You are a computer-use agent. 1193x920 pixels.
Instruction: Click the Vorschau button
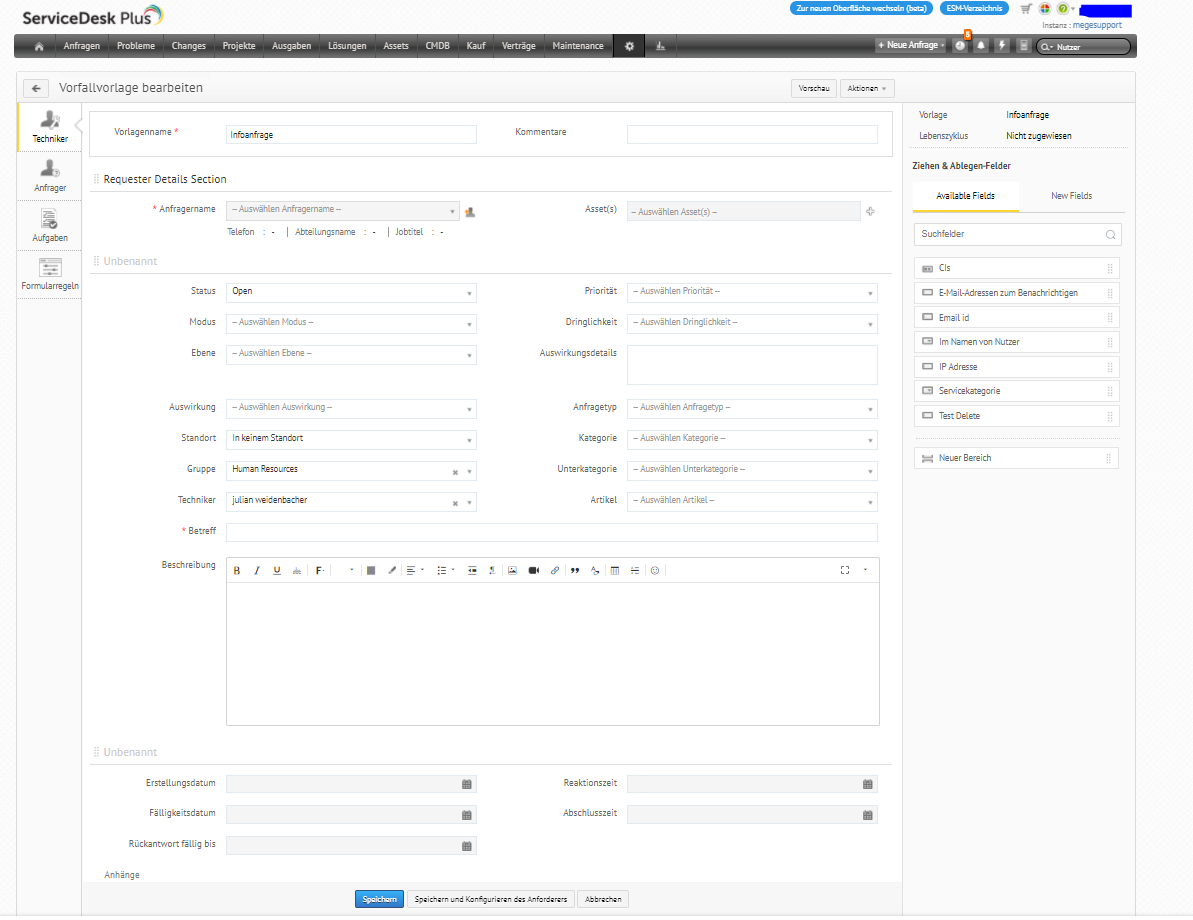pos(813,88)
